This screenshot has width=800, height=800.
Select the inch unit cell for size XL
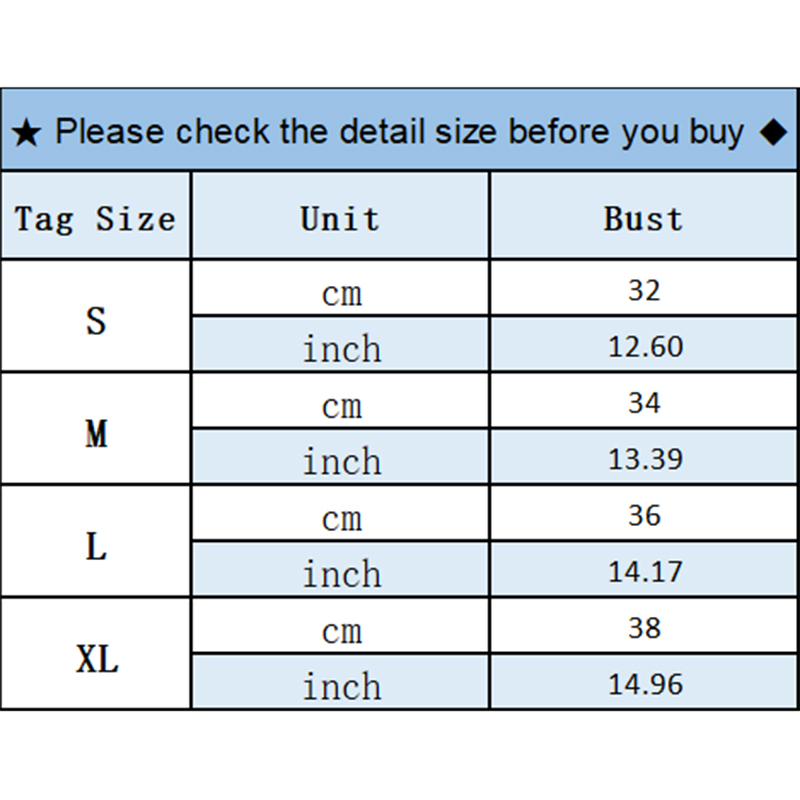tap(341, 686)
